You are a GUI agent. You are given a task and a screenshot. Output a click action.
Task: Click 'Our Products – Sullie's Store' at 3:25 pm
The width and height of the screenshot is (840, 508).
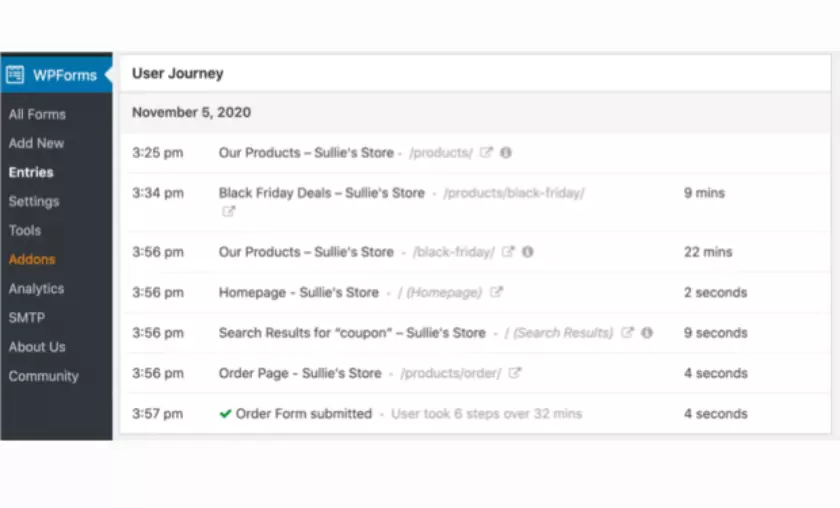pos(306,153)
